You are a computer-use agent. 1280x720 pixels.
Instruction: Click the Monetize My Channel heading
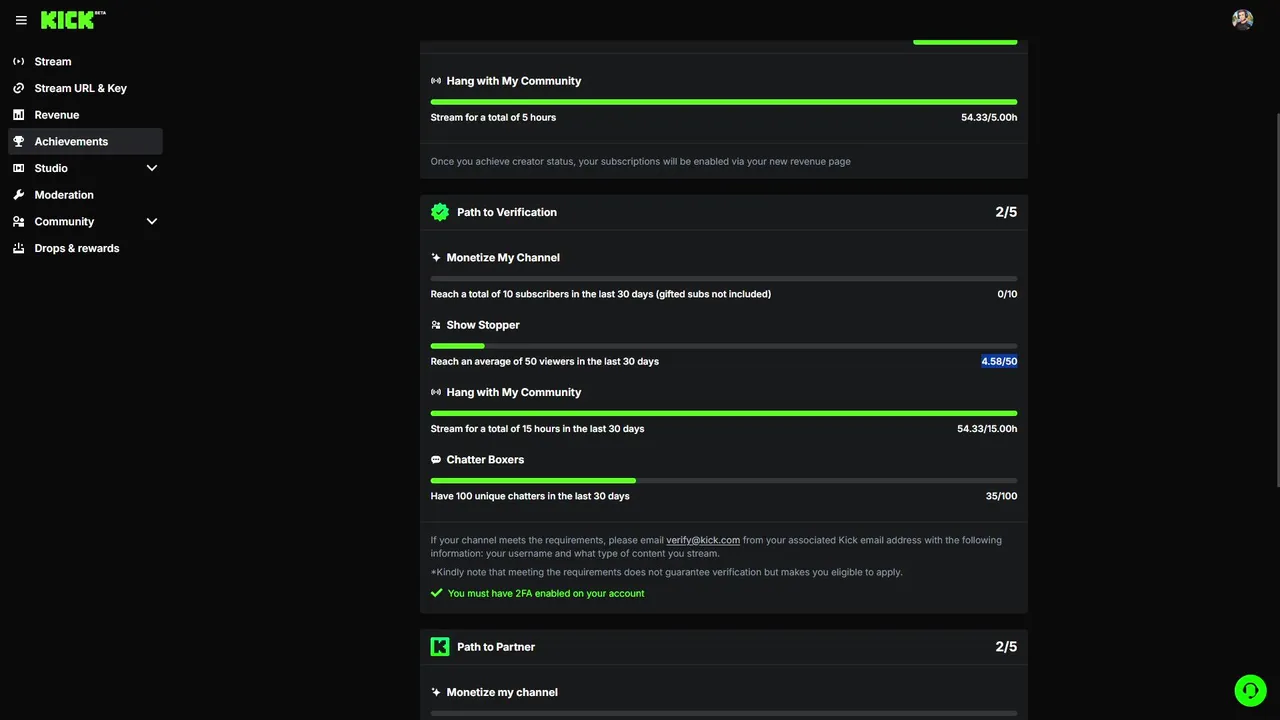tap(503, 258)
